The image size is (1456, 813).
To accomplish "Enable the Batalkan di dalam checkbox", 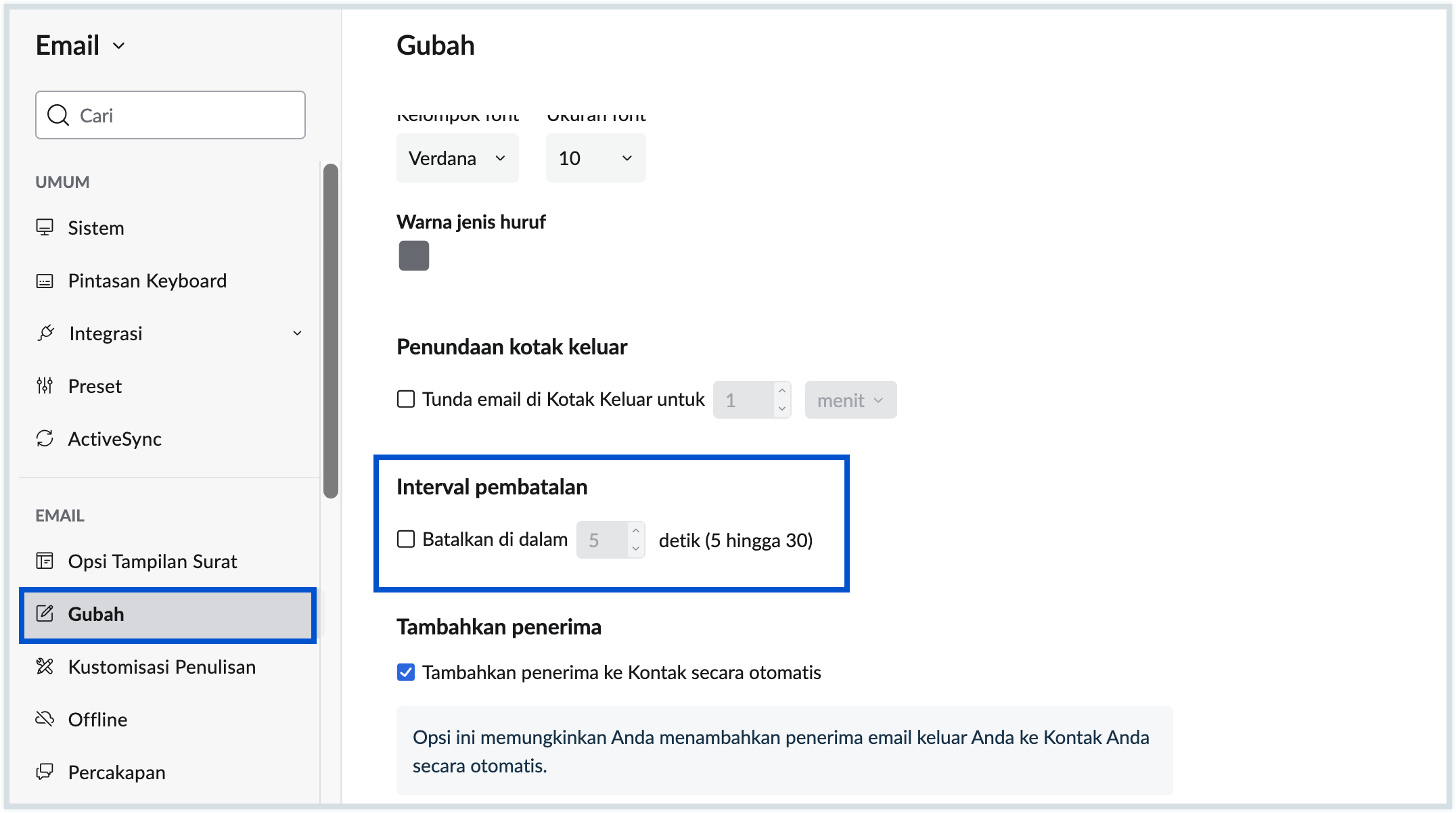I will point(406,539).
